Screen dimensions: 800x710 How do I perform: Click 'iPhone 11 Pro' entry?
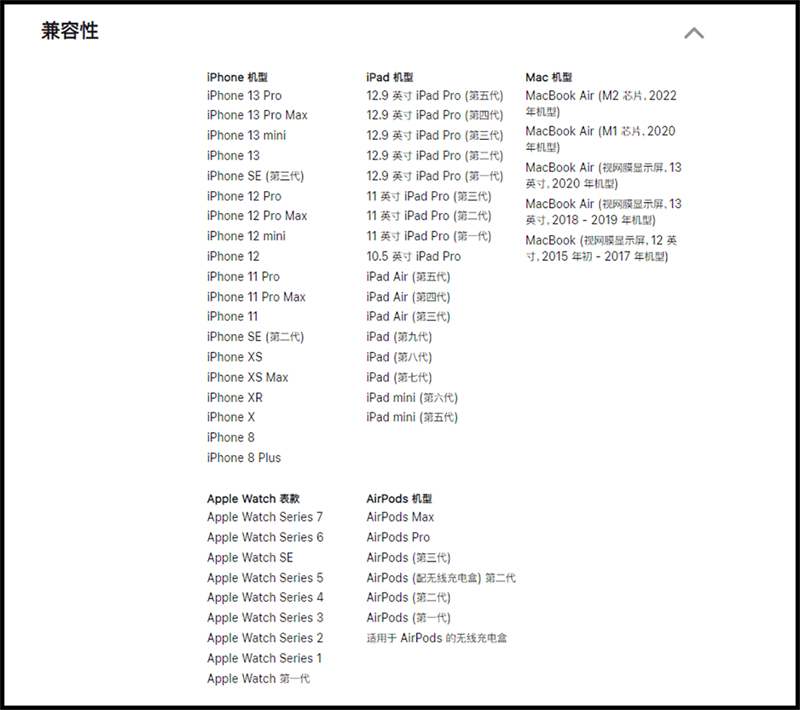243,276
